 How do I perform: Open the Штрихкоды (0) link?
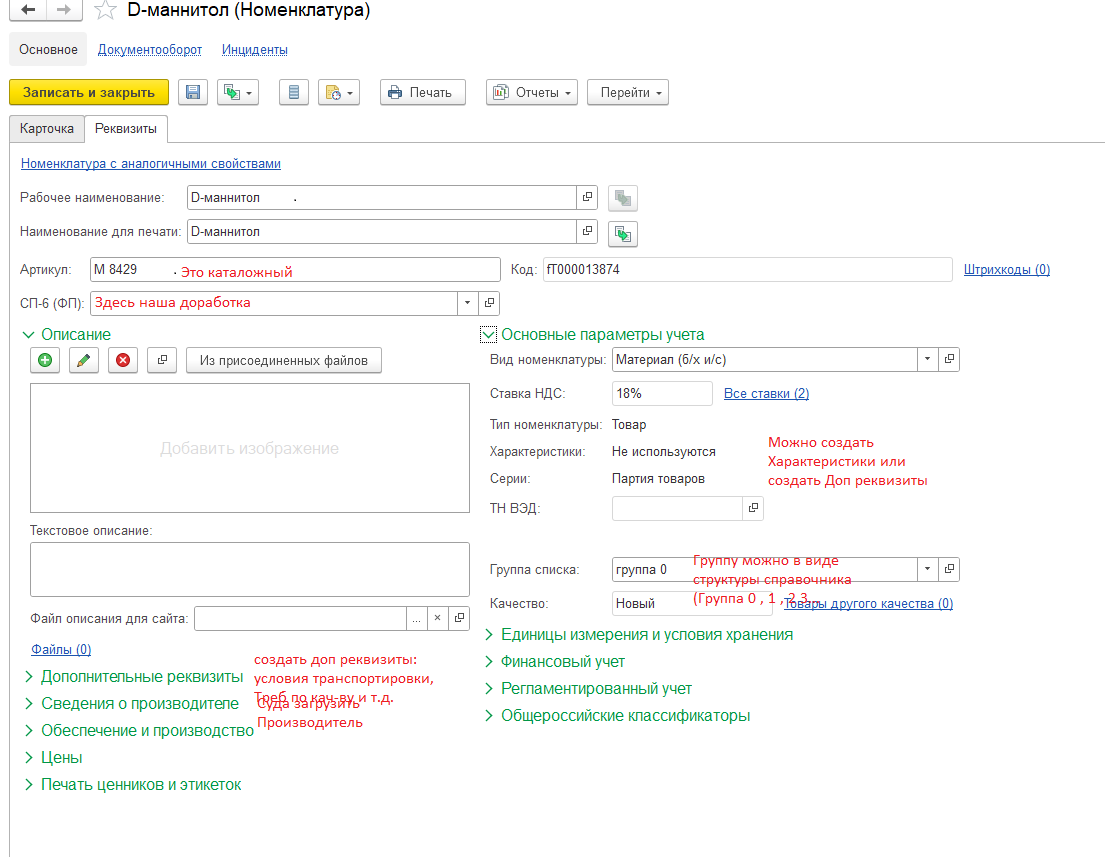[1006, 270]
